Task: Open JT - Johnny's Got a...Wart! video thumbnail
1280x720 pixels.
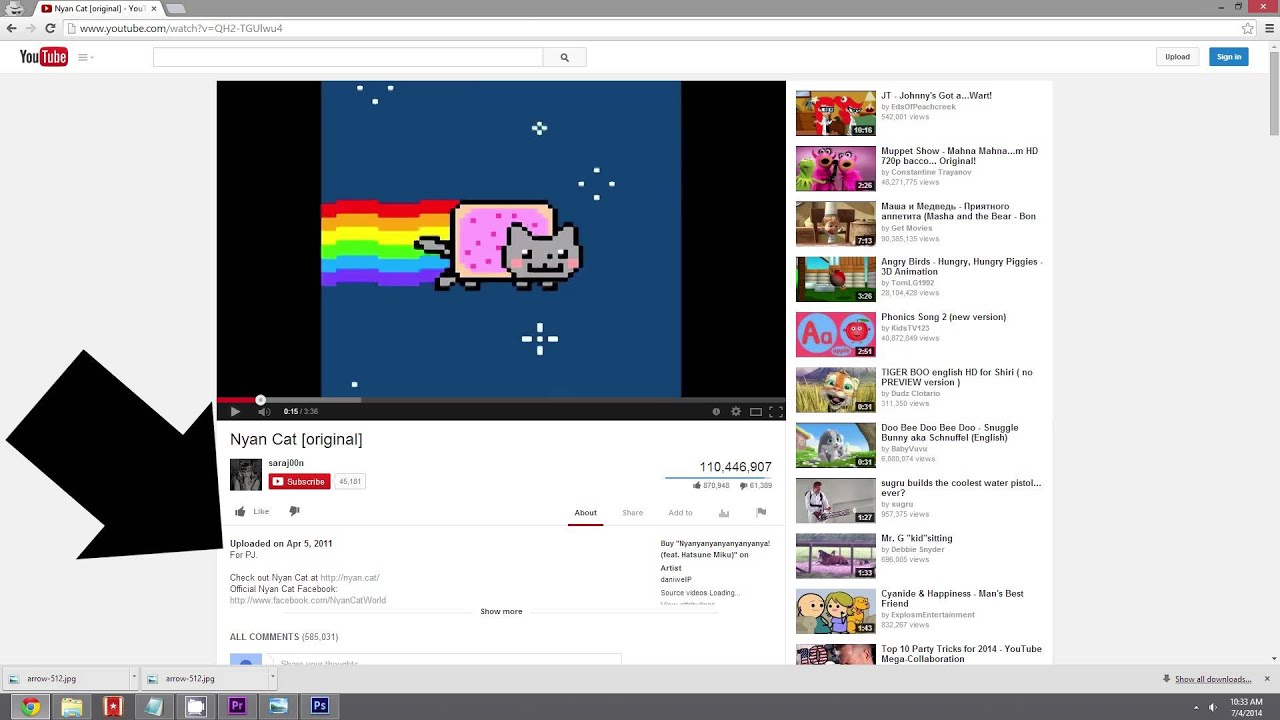Action: pos(835,113)
